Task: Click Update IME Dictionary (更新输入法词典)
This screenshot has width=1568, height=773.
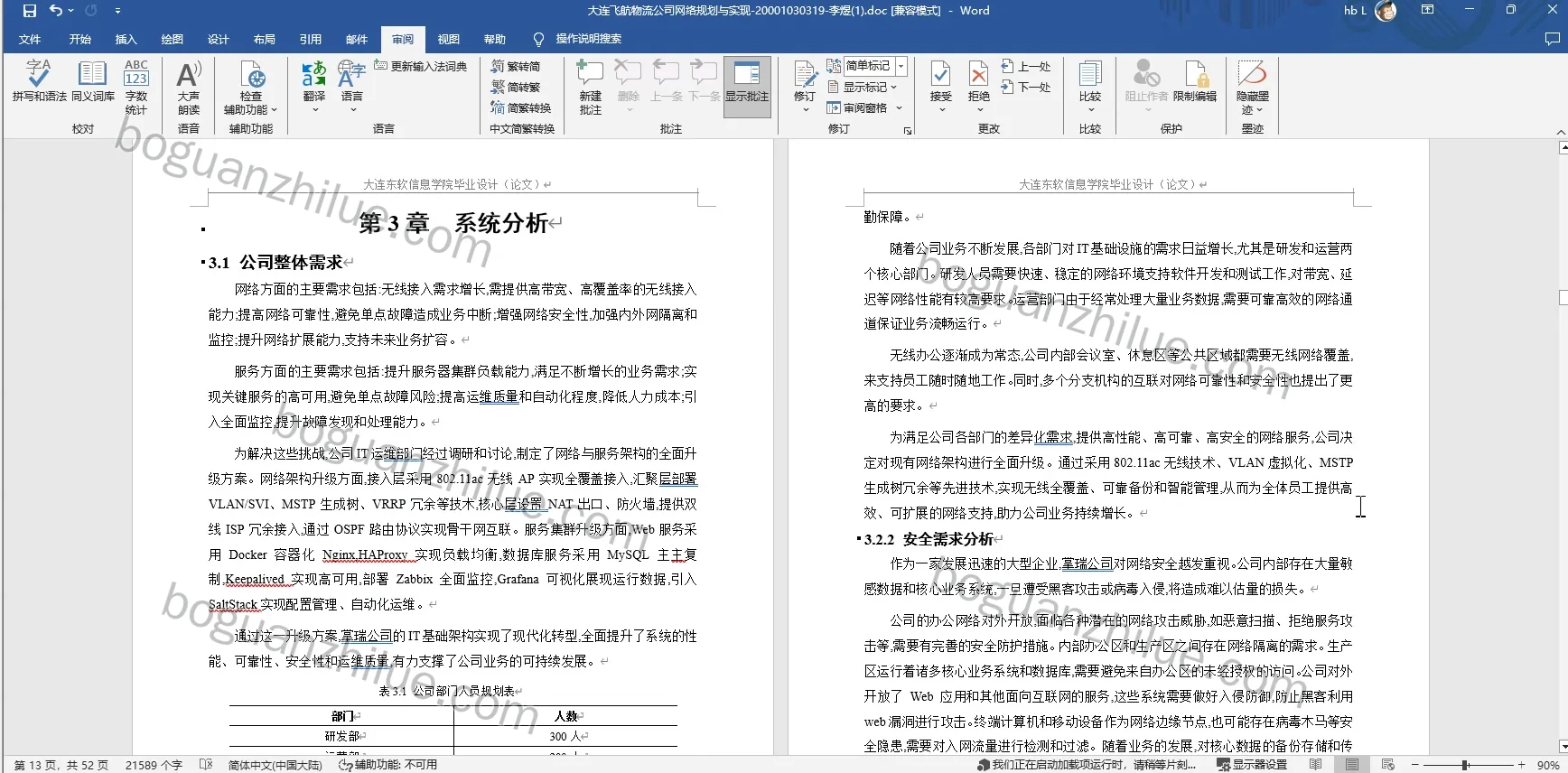Action: click(x=421, y=66)
